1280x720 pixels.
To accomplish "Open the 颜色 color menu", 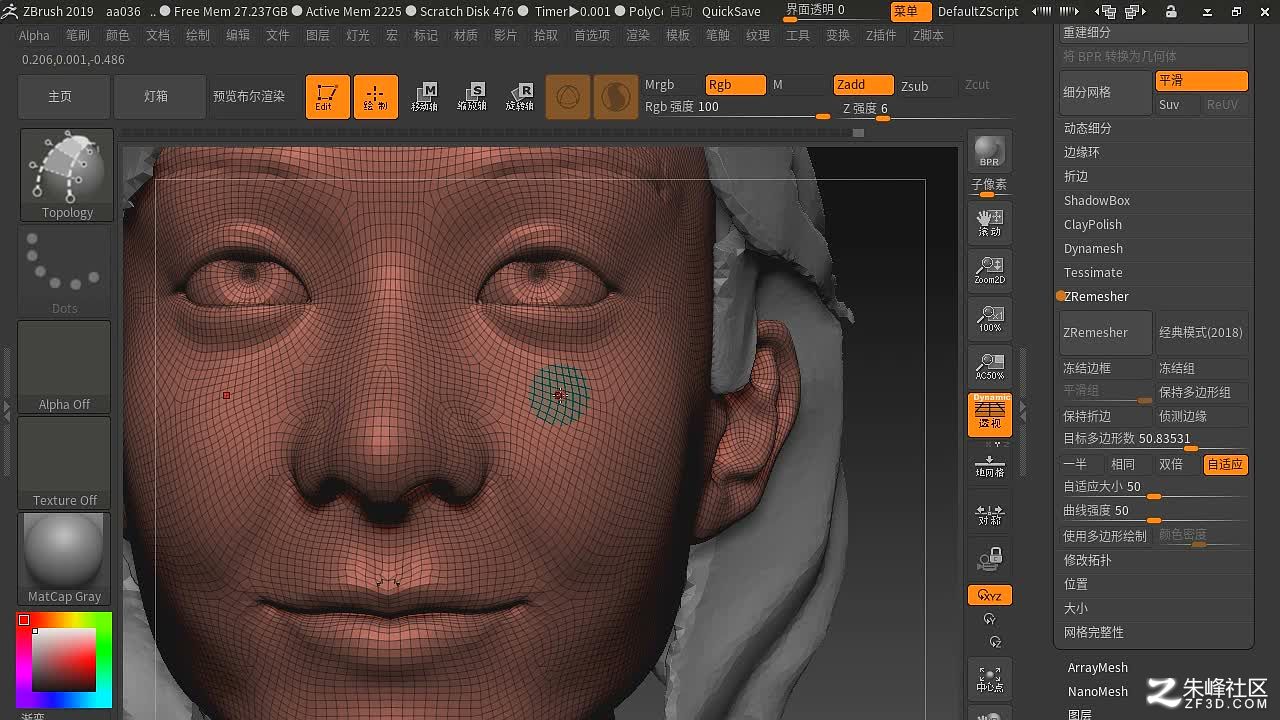I will tap(118, 35).
